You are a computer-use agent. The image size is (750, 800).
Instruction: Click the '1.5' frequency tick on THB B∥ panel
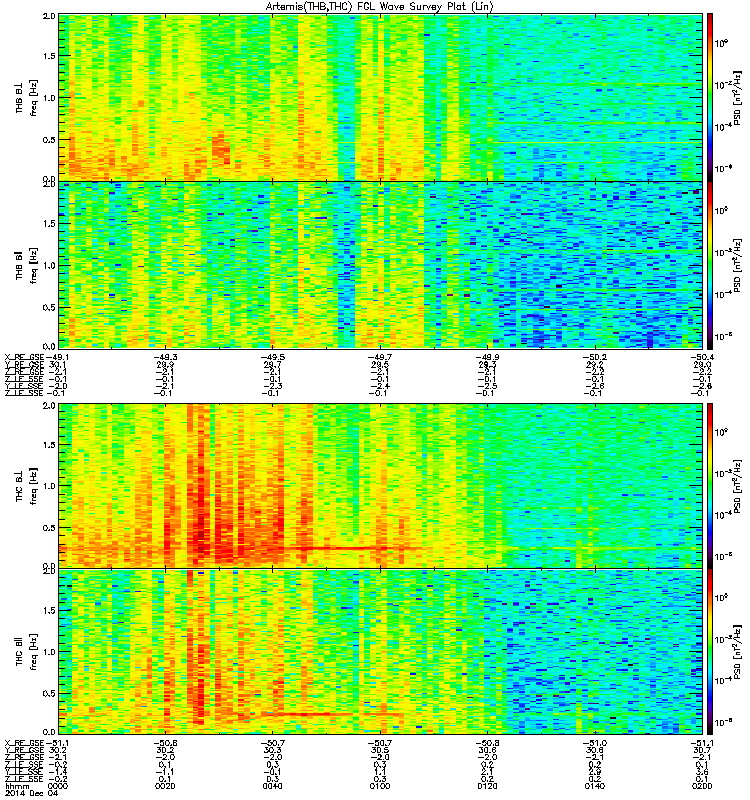click(49, 223)
